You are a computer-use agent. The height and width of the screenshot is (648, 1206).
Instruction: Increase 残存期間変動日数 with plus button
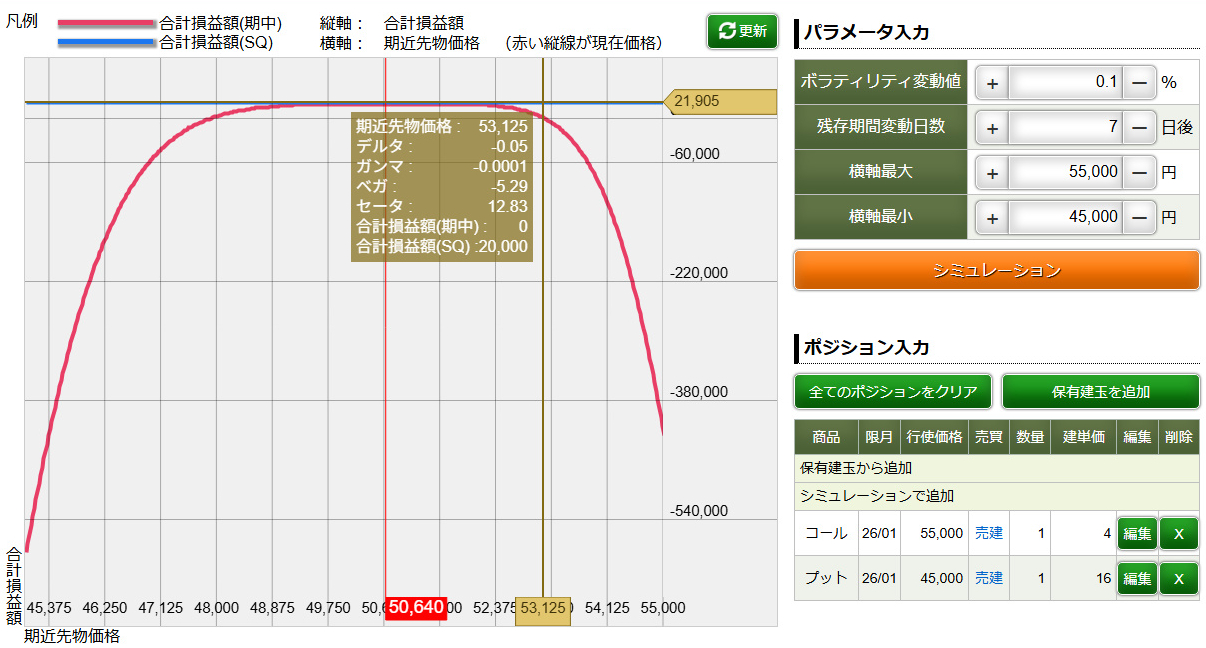pyautogui.click(x=992, y=127)
